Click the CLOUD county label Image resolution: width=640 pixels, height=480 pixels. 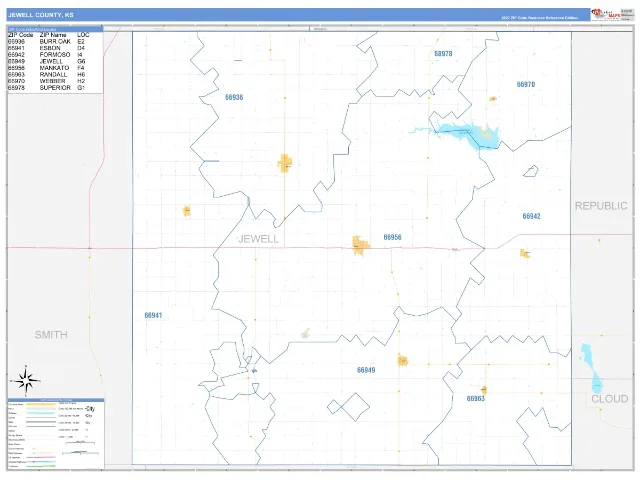tap(610, 399)
